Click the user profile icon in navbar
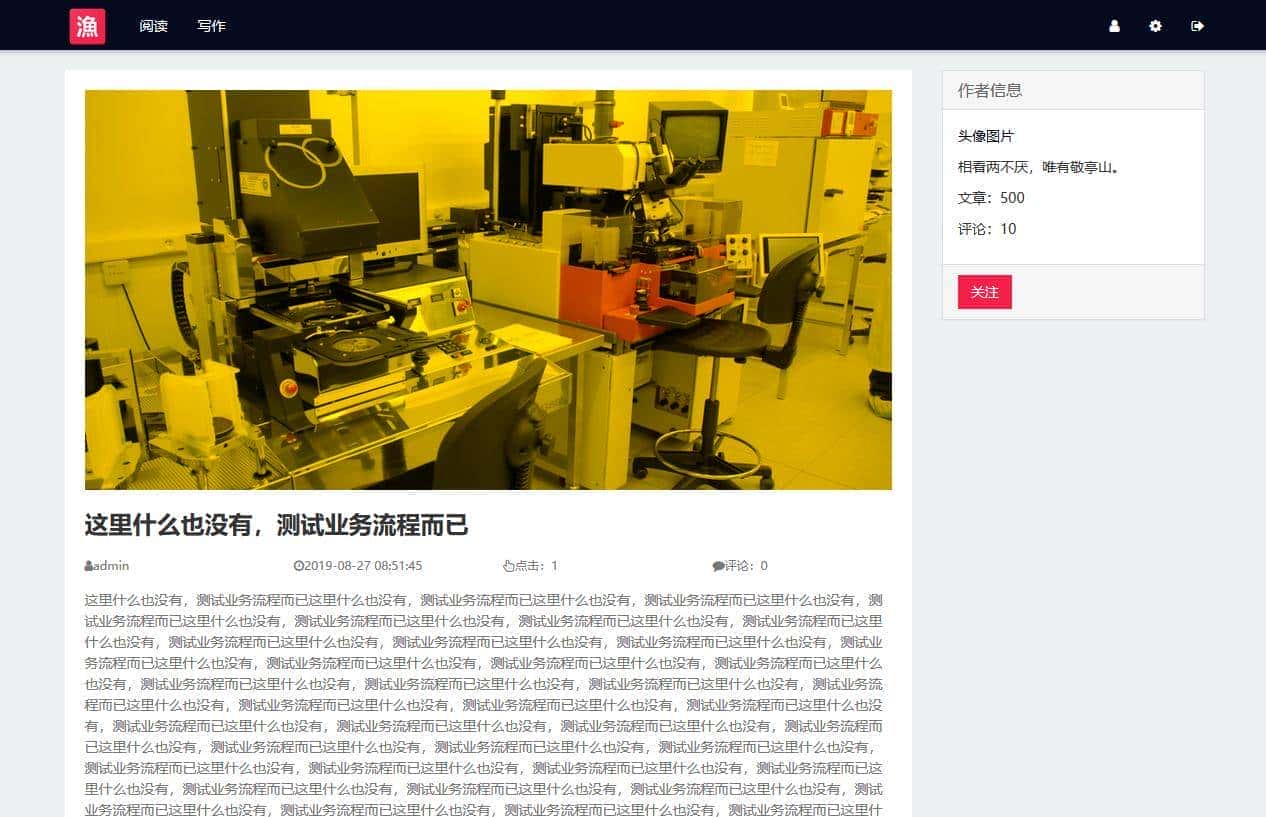 click(1114, 26)
